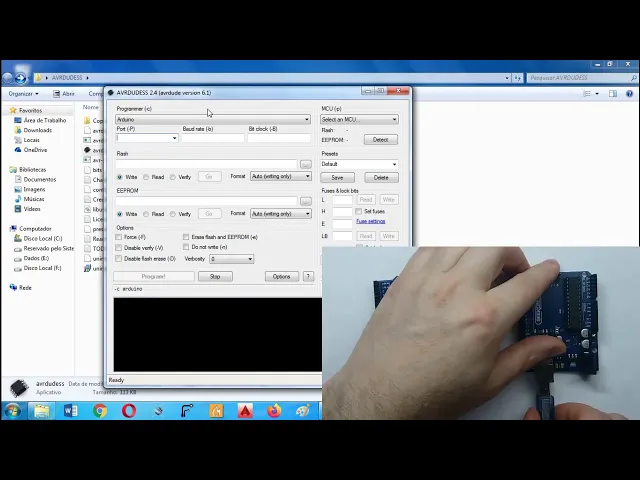
Task: Open the Programmer dropdown showing Arduino
Action: click(213, 120)
